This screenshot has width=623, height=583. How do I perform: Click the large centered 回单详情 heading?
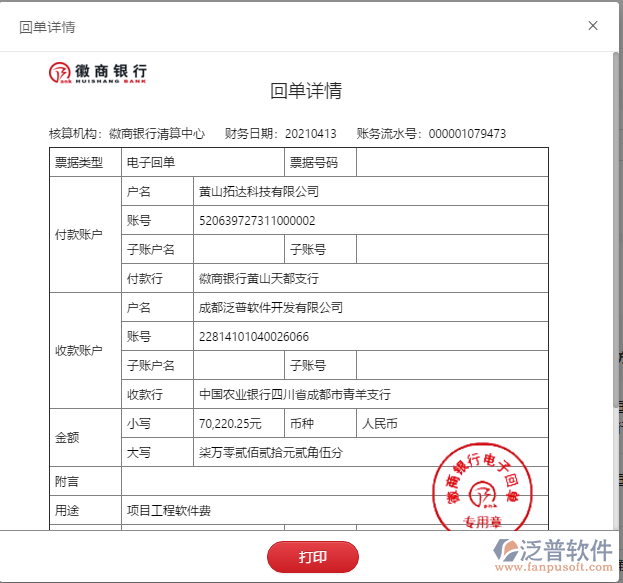pos(306,91)
